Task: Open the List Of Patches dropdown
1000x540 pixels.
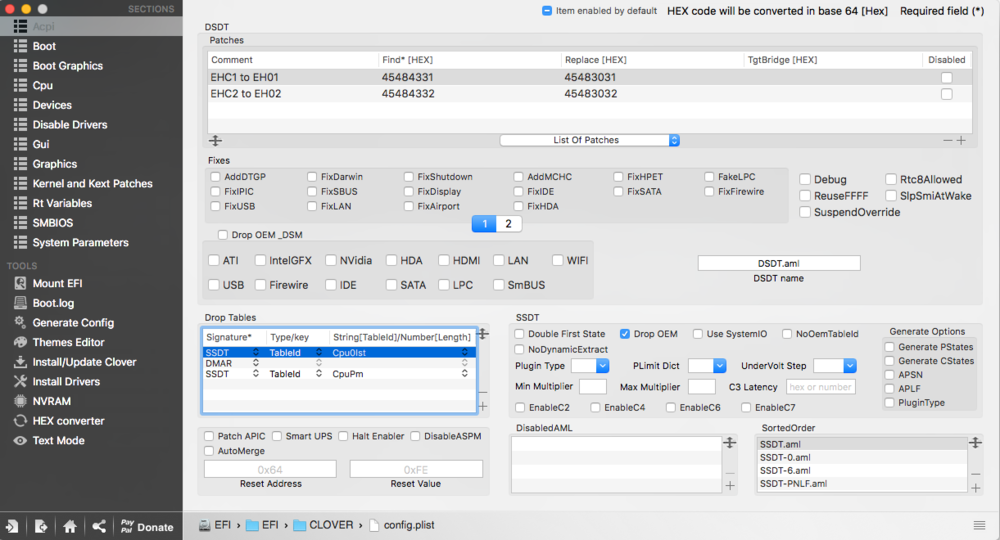Action: tap(589, 140)
